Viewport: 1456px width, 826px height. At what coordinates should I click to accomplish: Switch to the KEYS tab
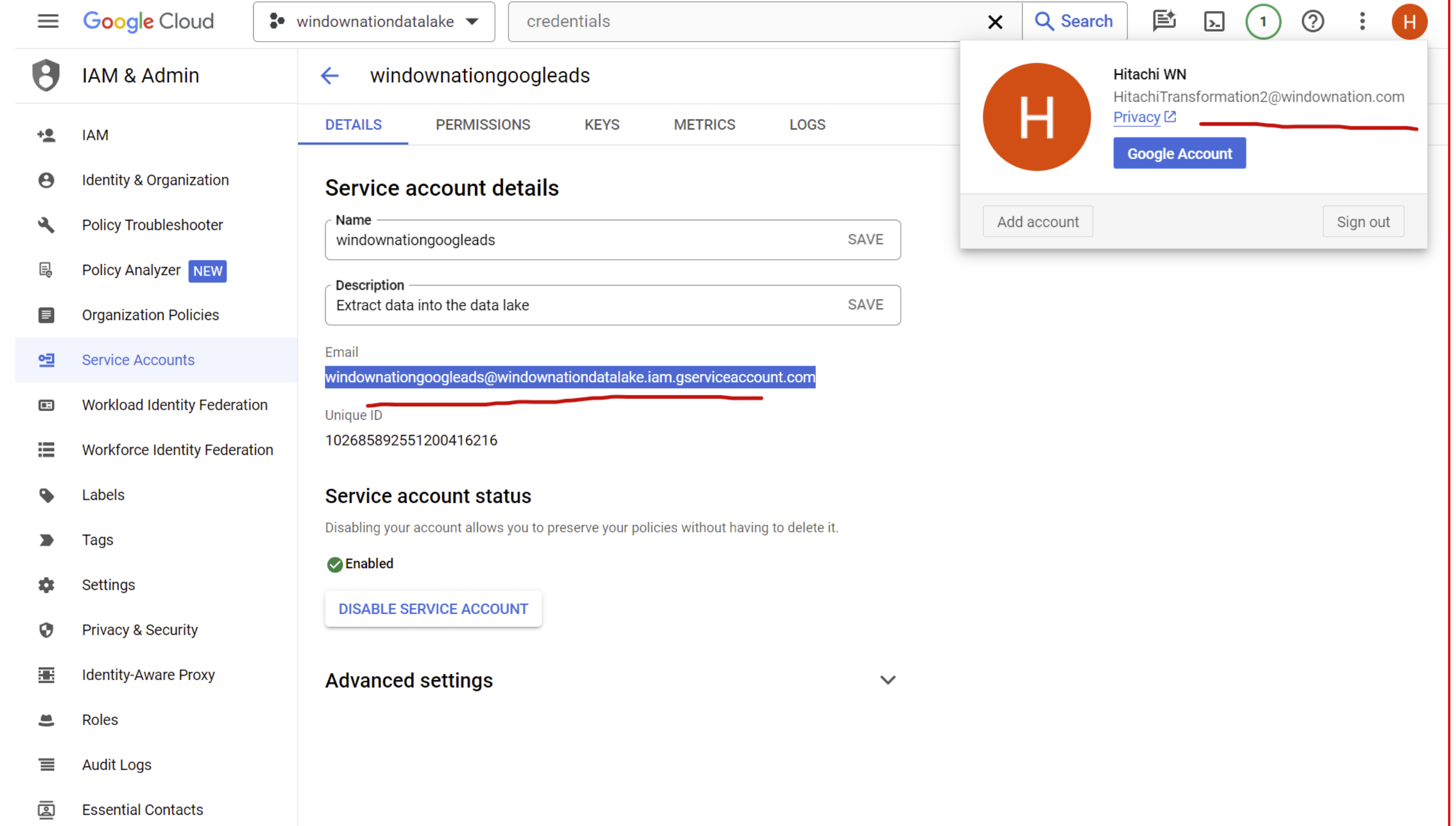(x=602, y=125)
